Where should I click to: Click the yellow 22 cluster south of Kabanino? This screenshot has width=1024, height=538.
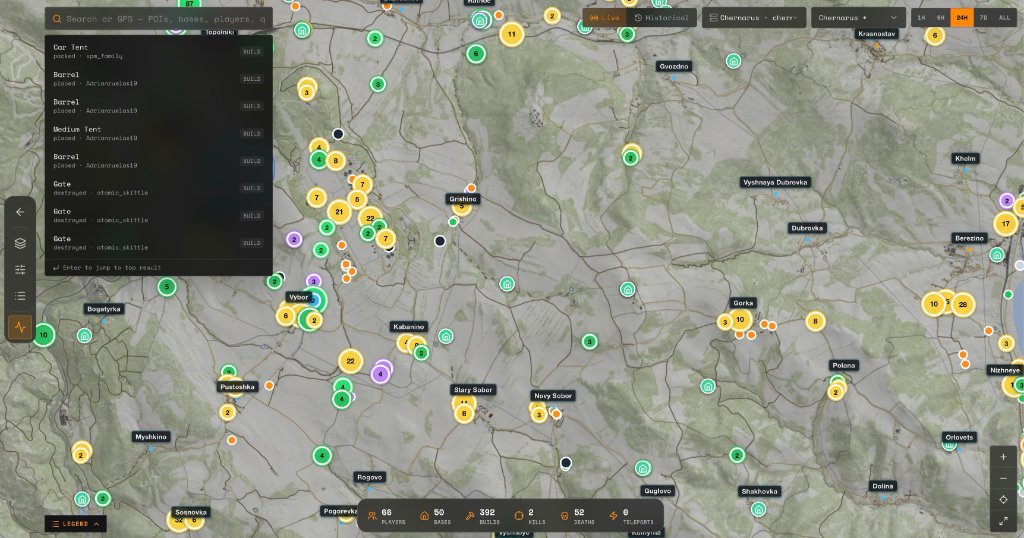[351, 361]
